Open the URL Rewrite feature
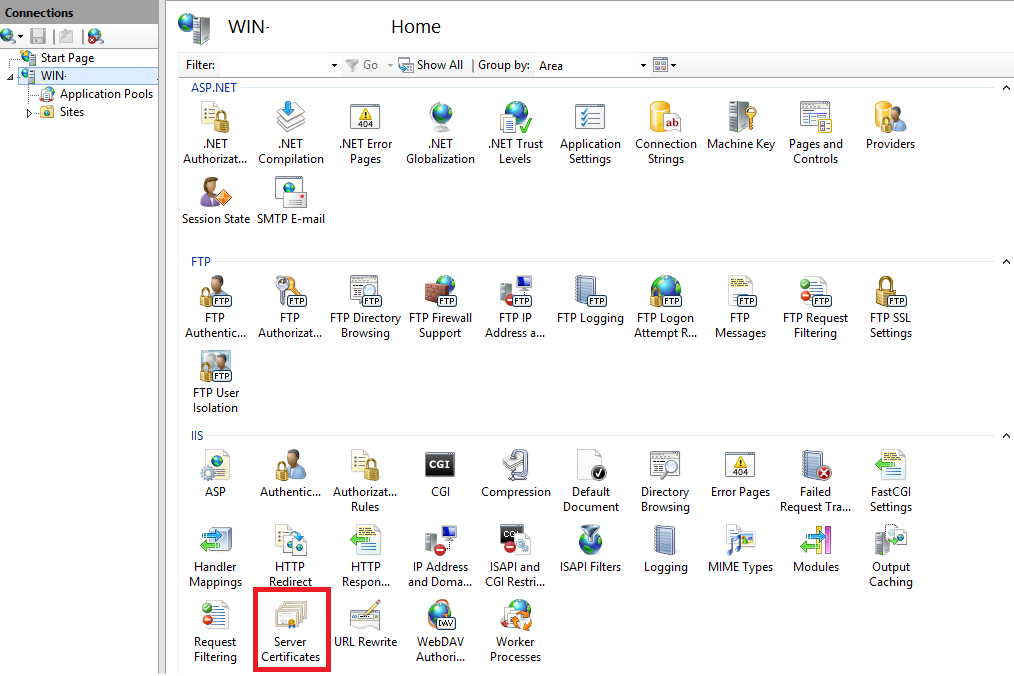 click(365, 625)
